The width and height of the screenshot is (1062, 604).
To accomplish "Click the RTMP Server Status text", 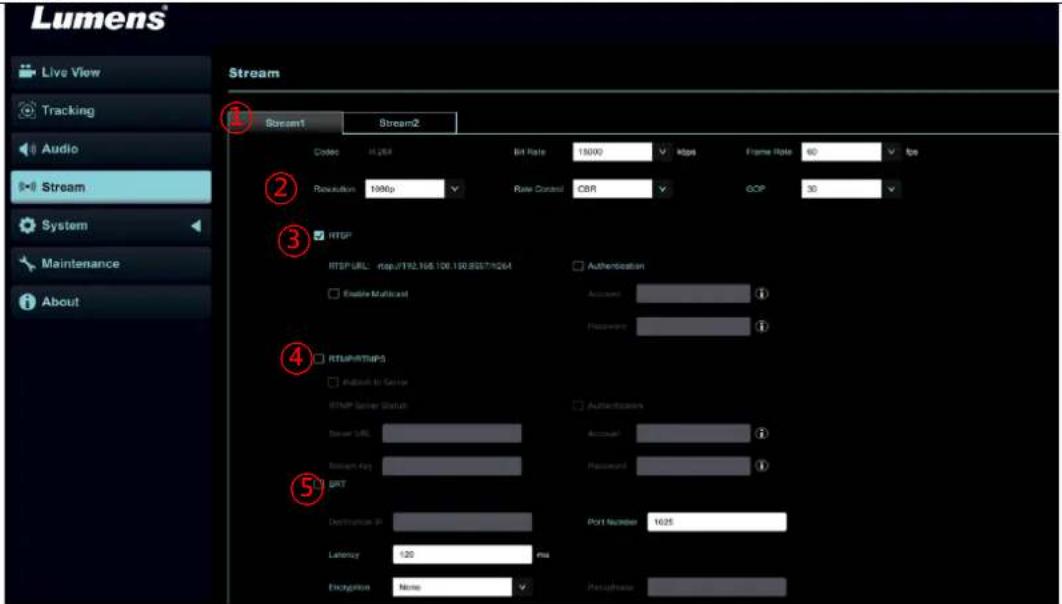I will (x=368, y=406).
